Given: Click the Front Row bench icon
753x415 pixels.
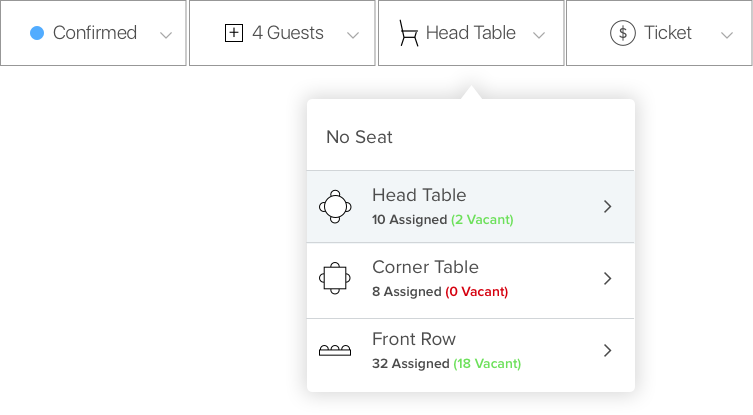Looking at the screenshot, I should 335,351.
